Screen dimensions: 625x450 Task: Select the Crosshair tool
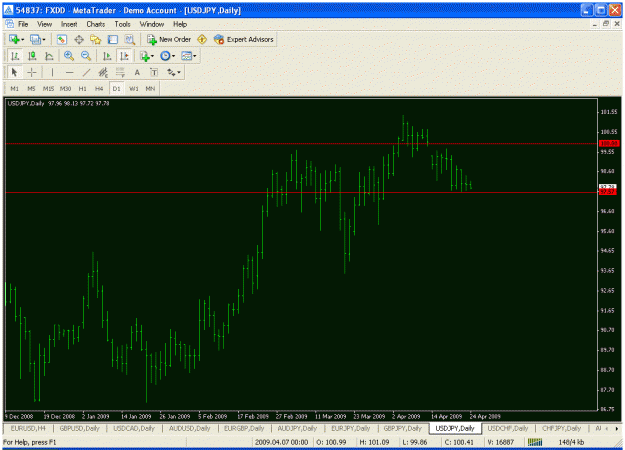point(32,72)
